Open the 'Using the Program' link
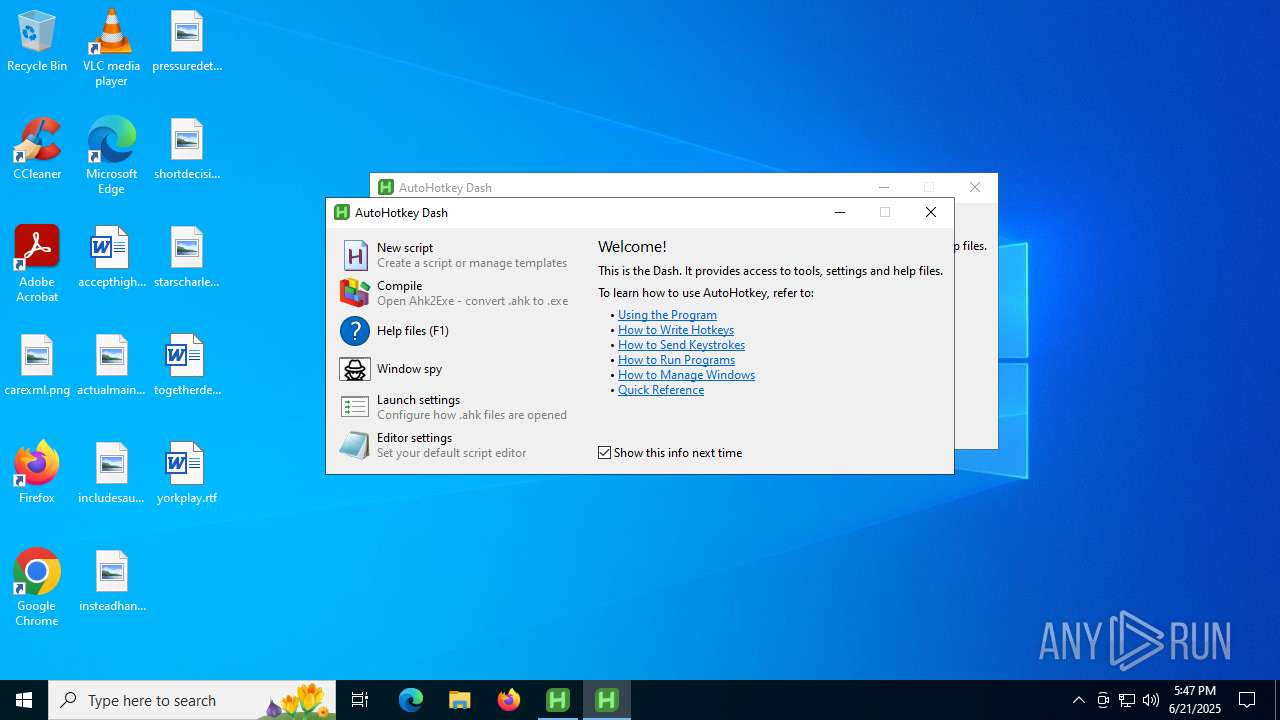 pos(667,315)
